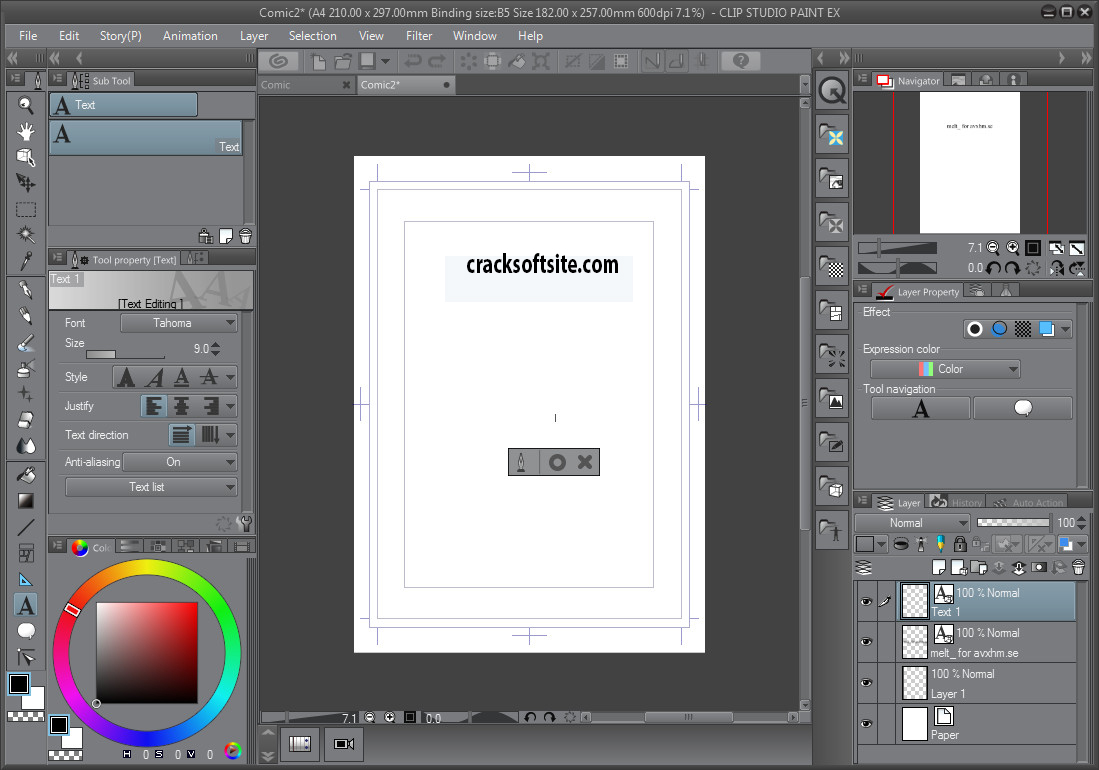
Task: Select vertical text direction
Action: 210,435
